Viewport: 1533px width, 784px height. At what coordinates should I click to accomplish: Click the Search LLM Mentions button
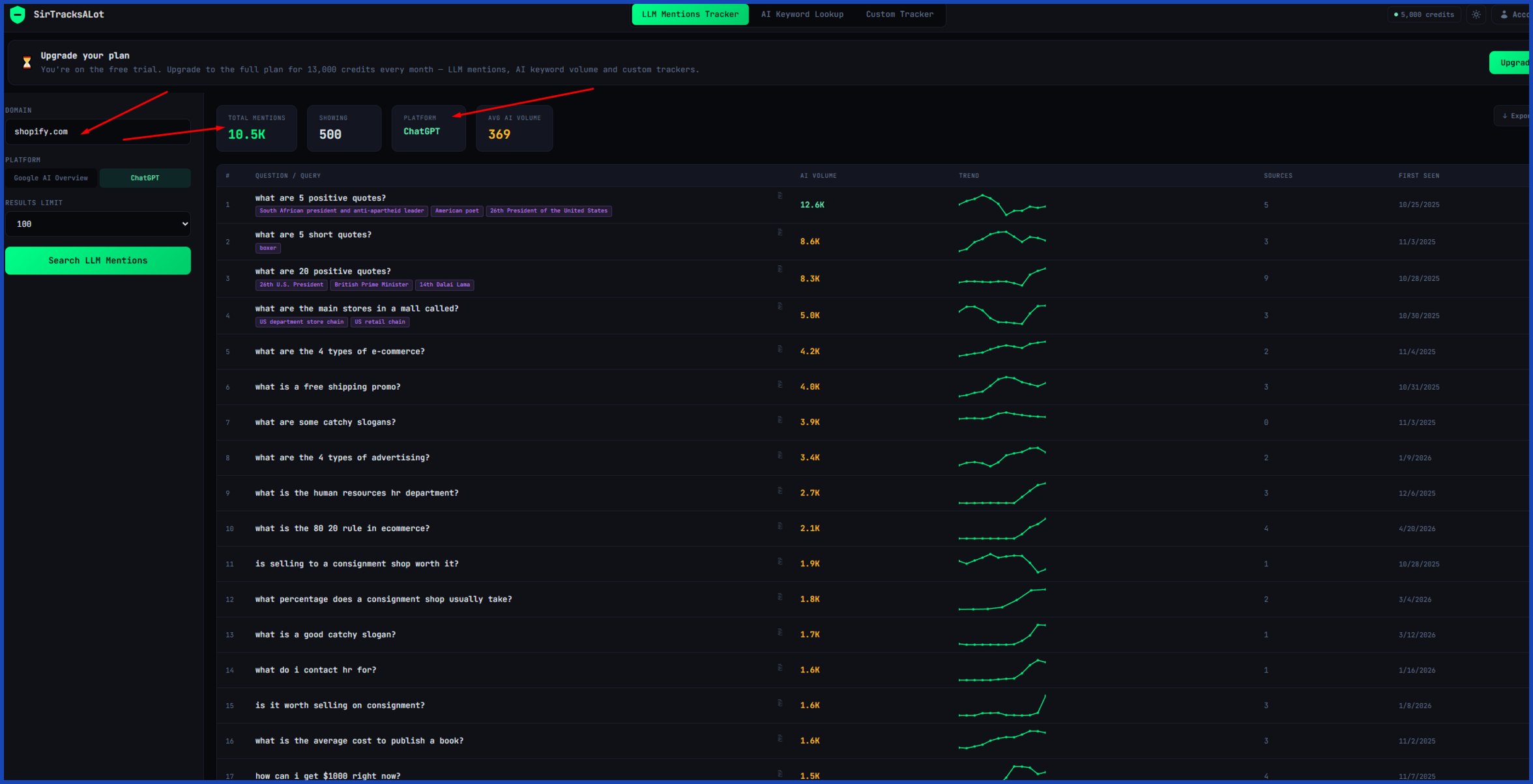point(98,261)
